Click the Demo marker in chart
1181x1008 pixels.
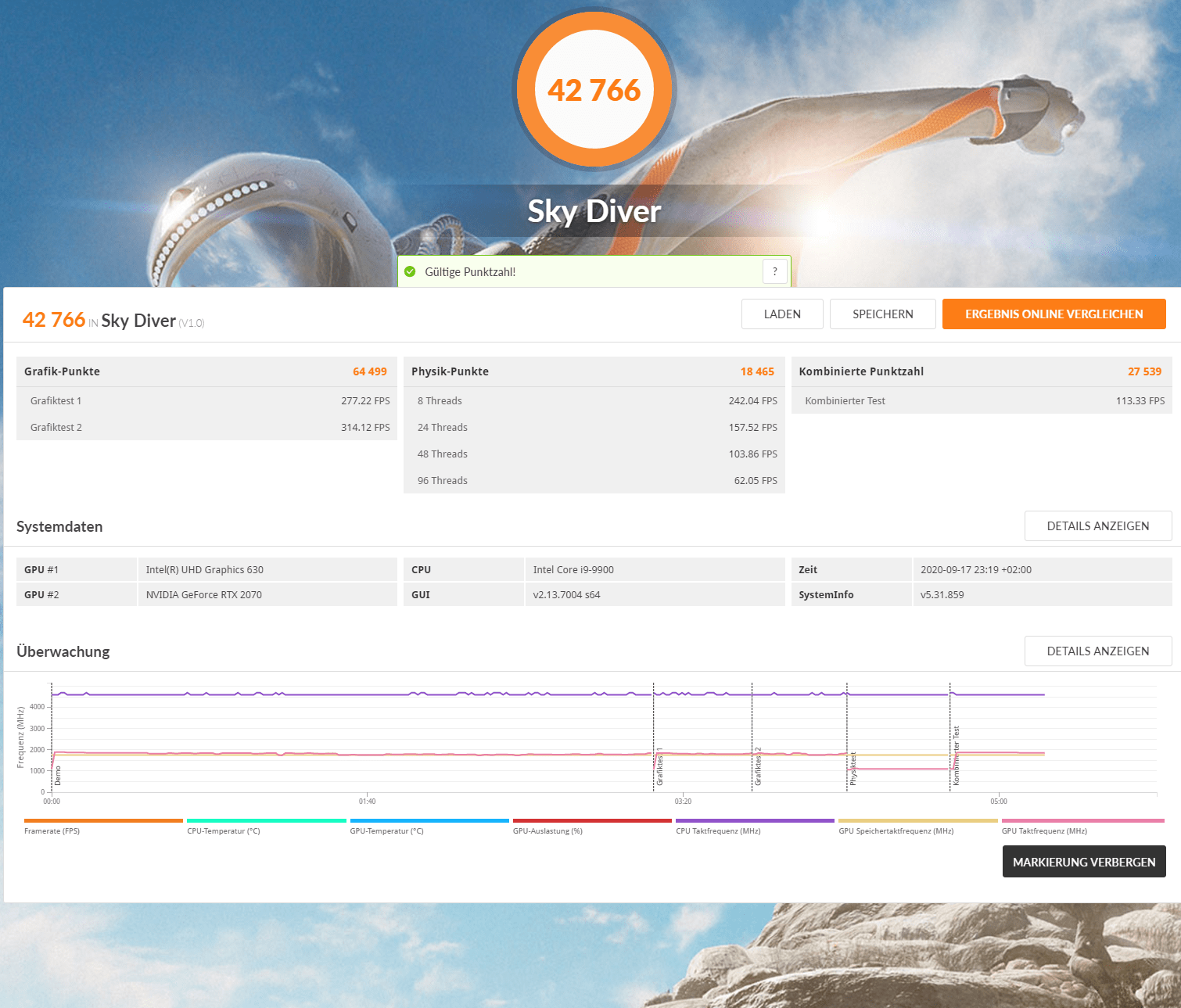[x=57, y=775]
